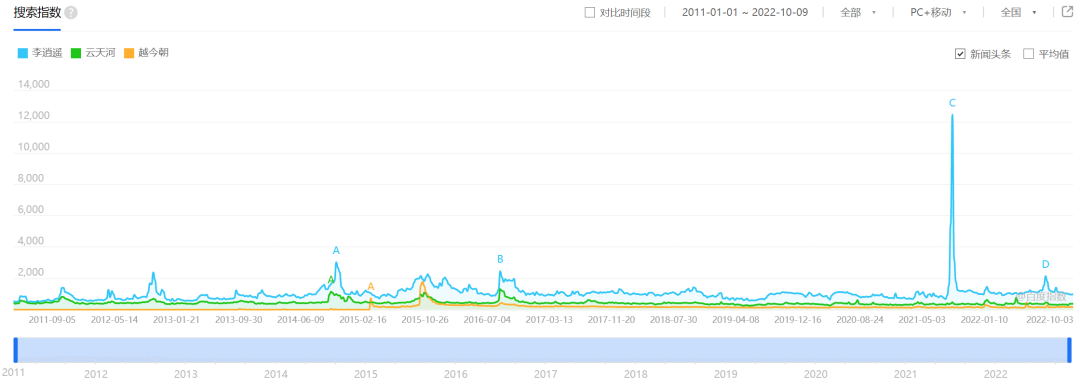This screenshot has height=388, width=1080.
Task: Open the 全部 time range dropdown
Action: point(858,12)
